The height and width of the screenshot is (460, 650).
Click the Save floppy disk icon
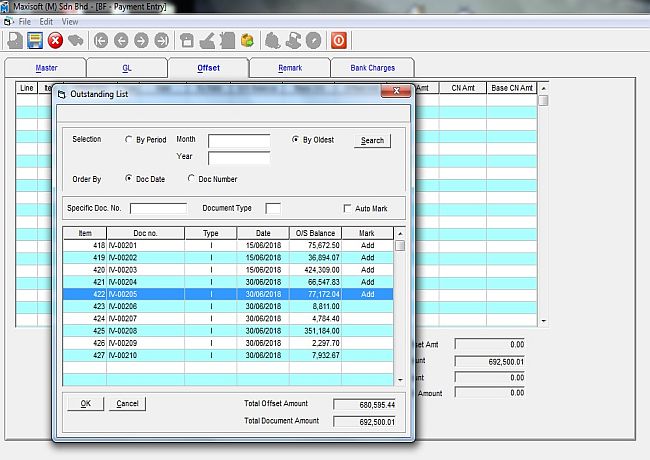coord(35,41)
